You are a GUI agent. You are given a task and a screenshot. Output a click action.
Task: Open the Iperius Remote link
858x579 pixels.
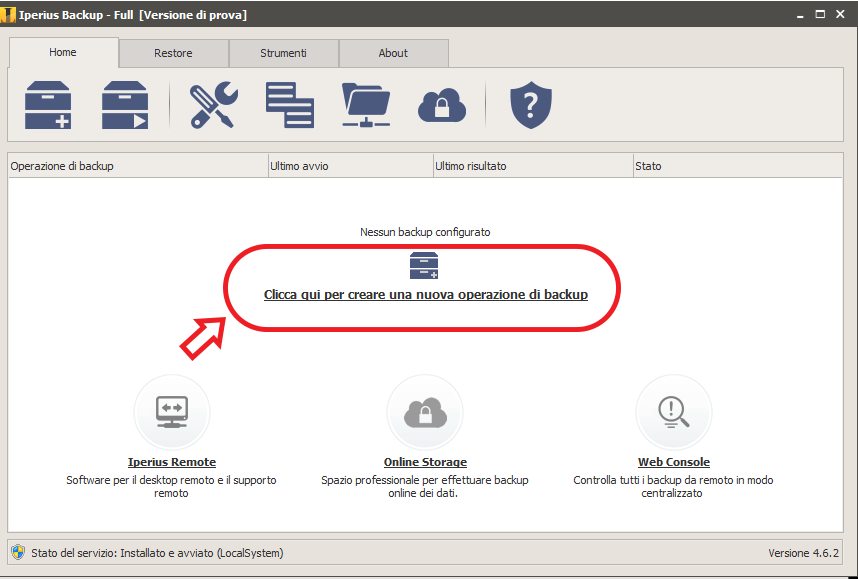coord(172,462)
